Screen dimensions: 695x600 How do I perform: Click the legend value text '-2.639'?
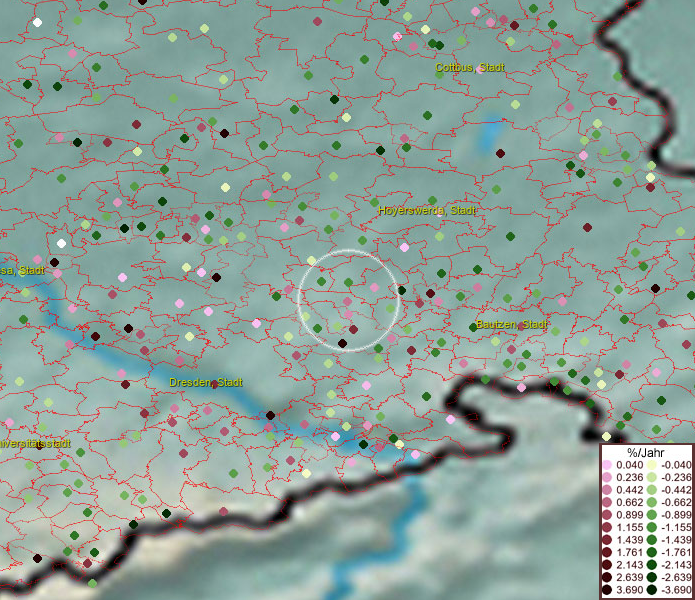(676, 577)
